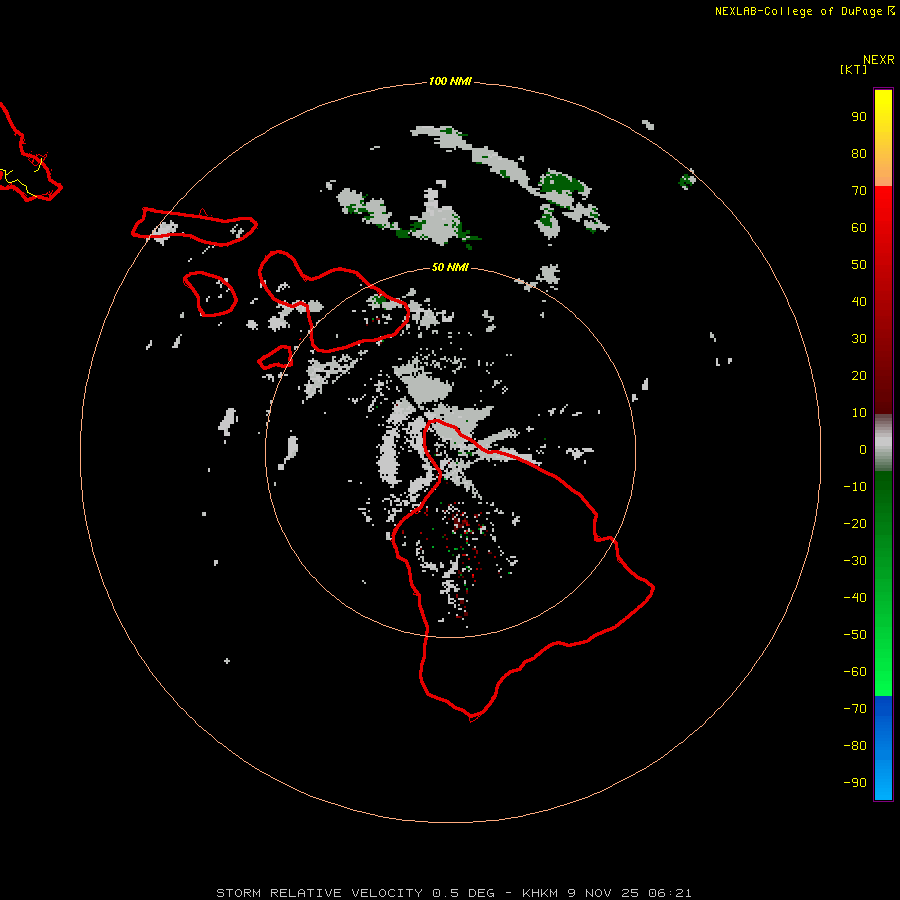Click the -80 value on velocity scale

click(x=855, y=746)
